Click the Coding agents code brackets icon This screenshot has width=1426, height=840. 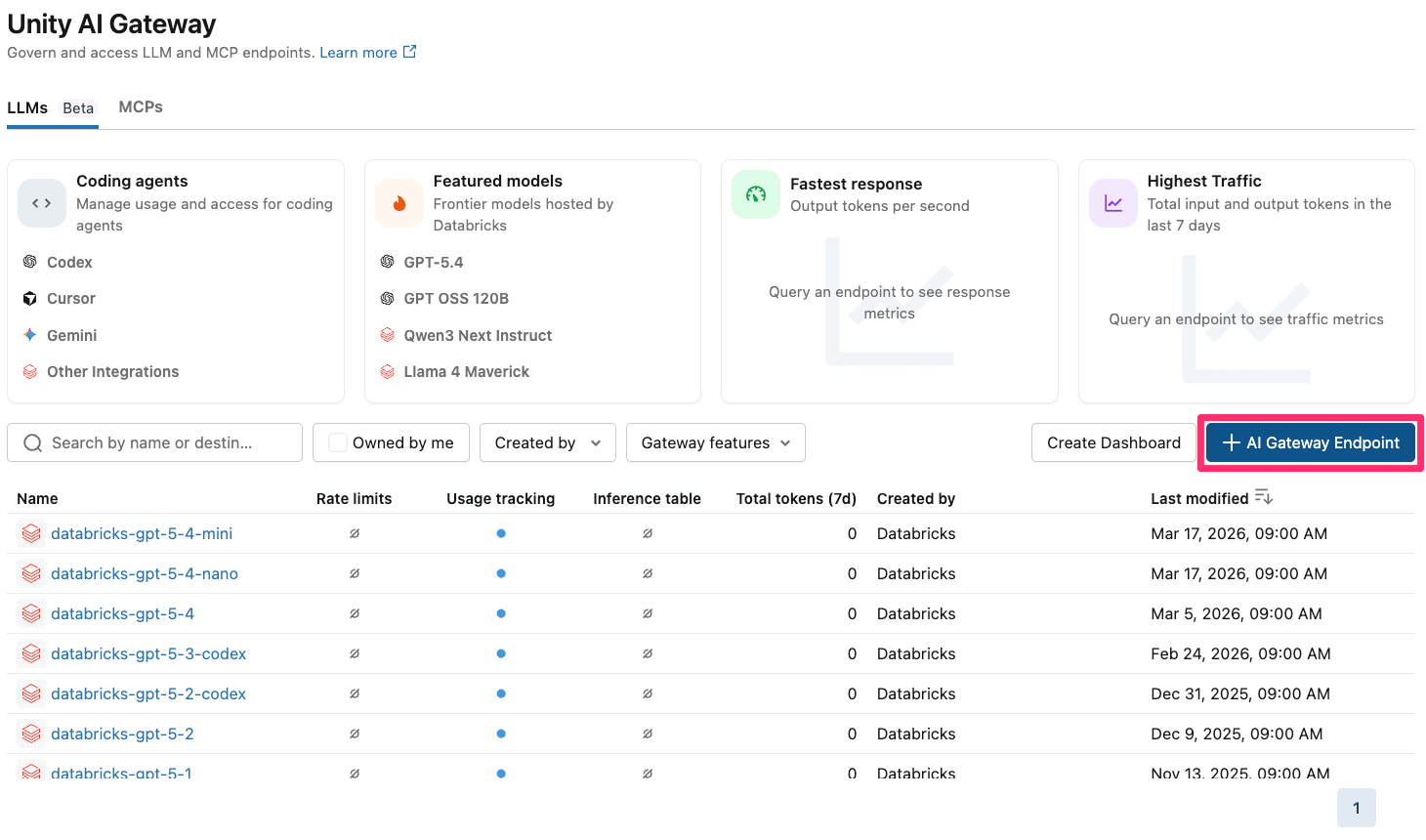(41, 203)
